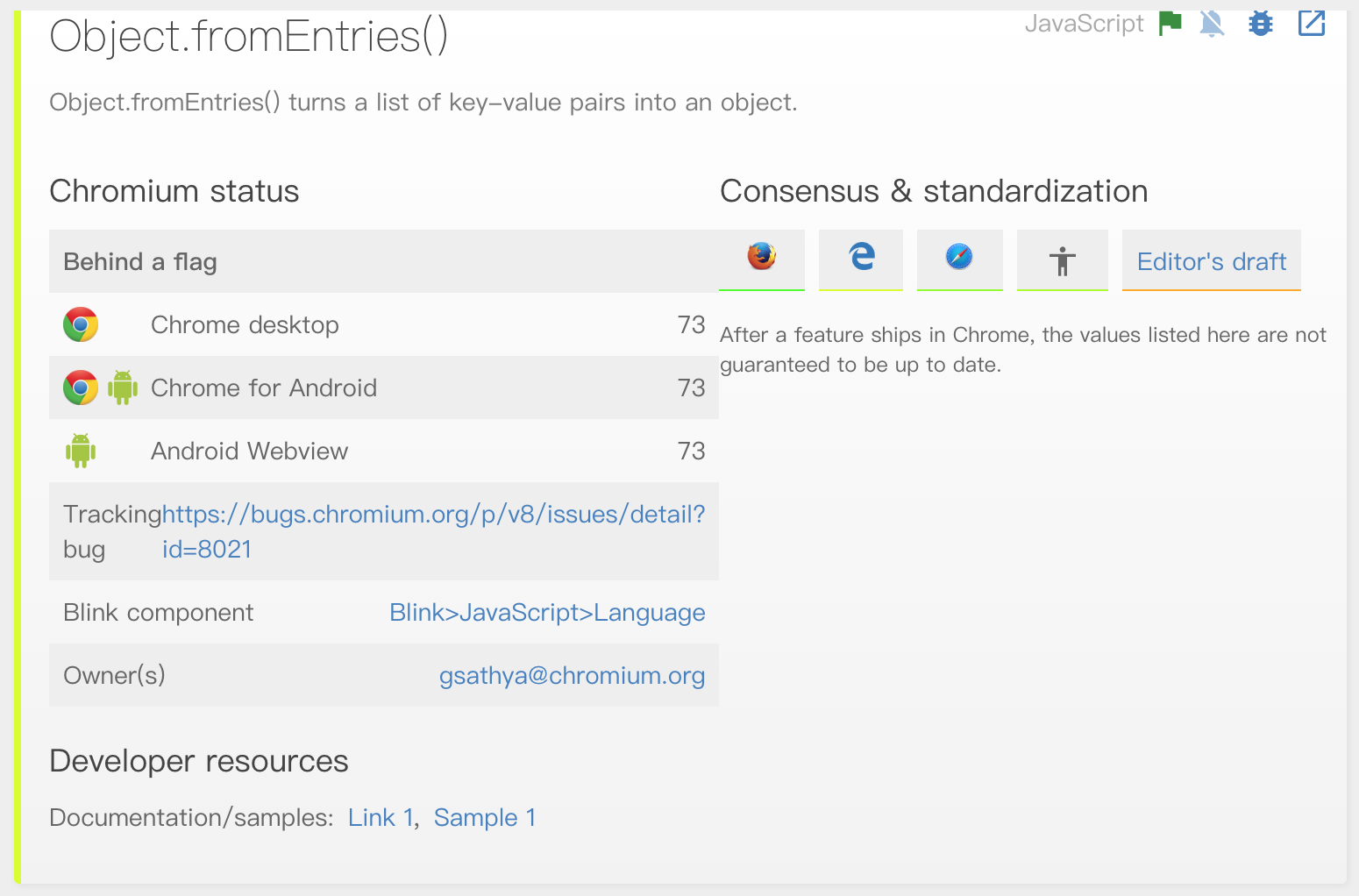
Task: Open the feature in a new window
Action: [1311, 24]
